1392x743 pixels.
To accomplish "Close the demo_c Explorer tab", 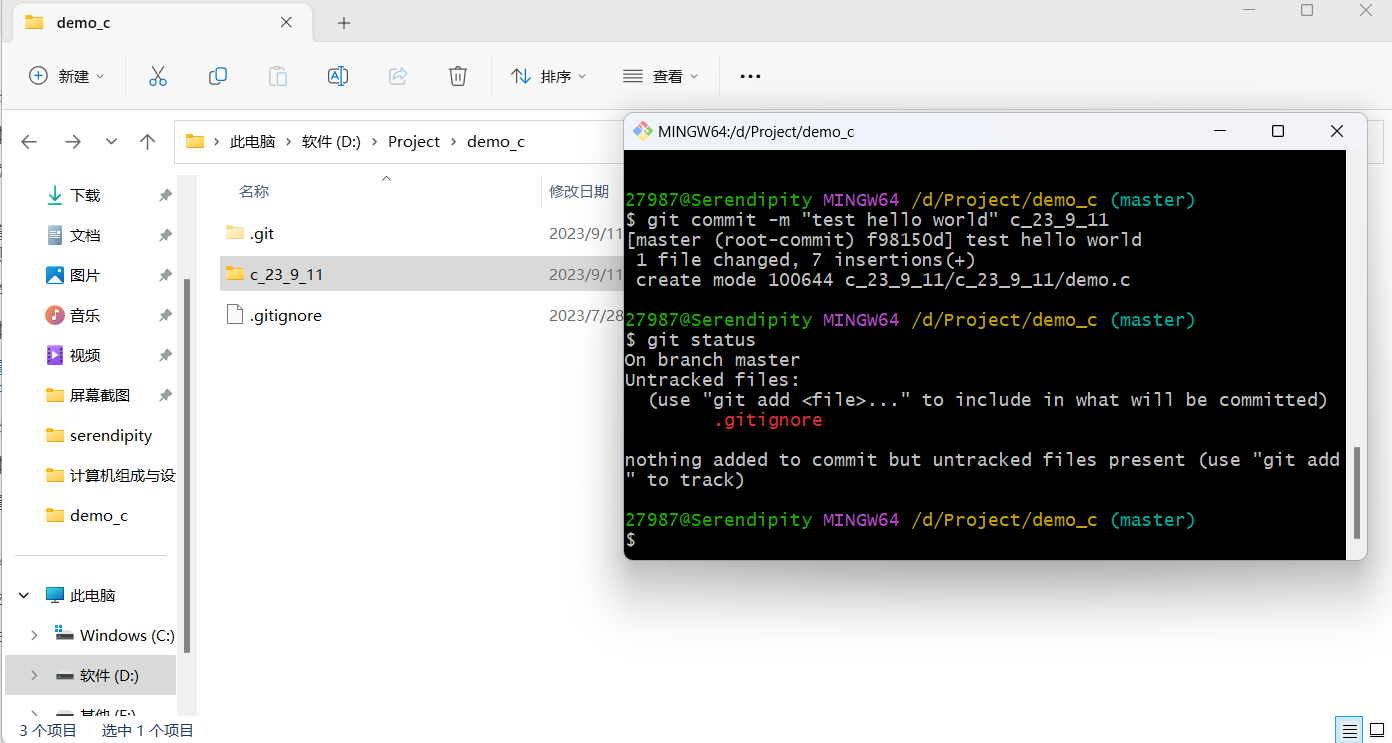I will click(287, 22).
